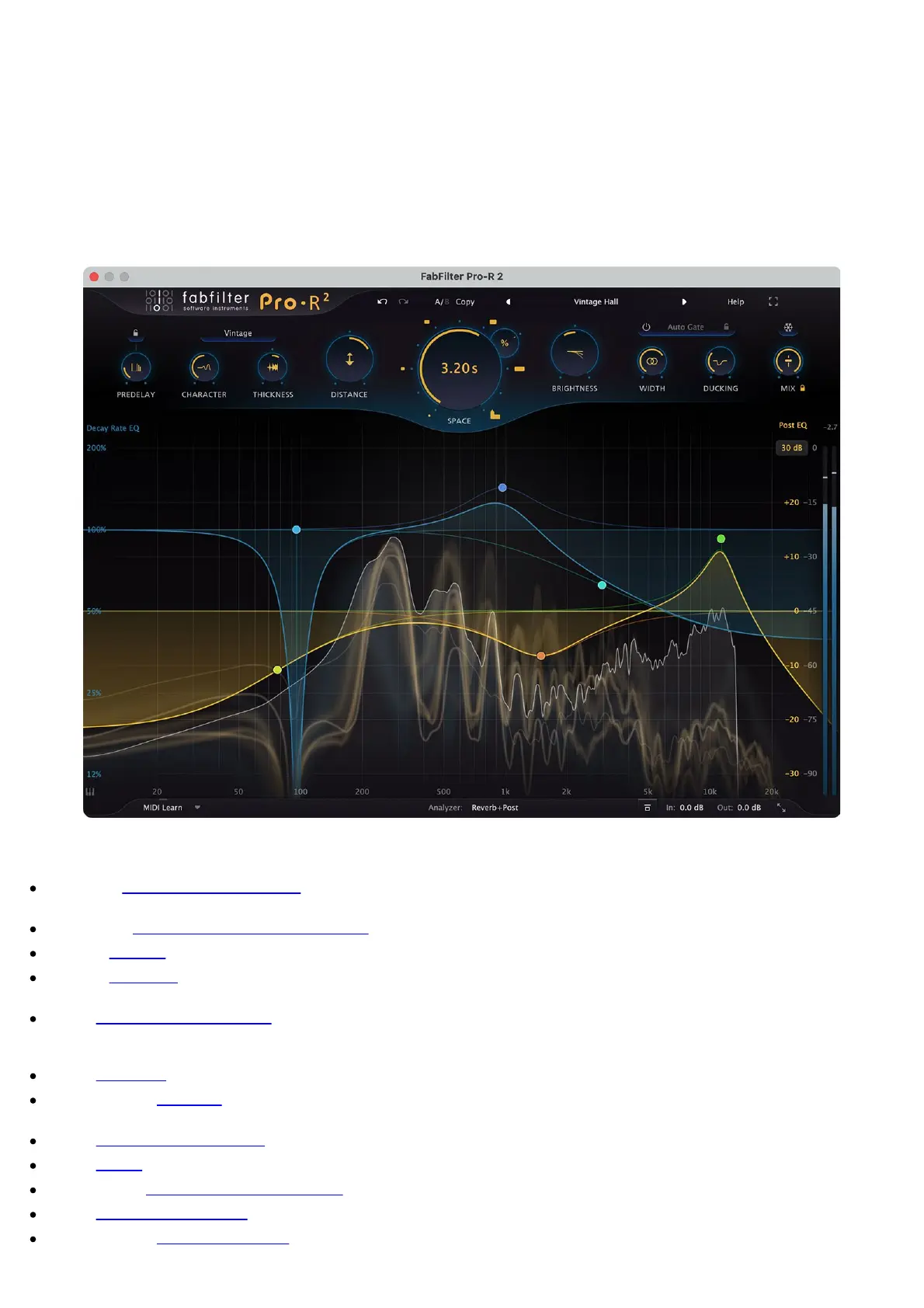This screenshot has width=924, height=1308.
Task: Click the Copy button next to A/B
Action: tap(465, 301)
